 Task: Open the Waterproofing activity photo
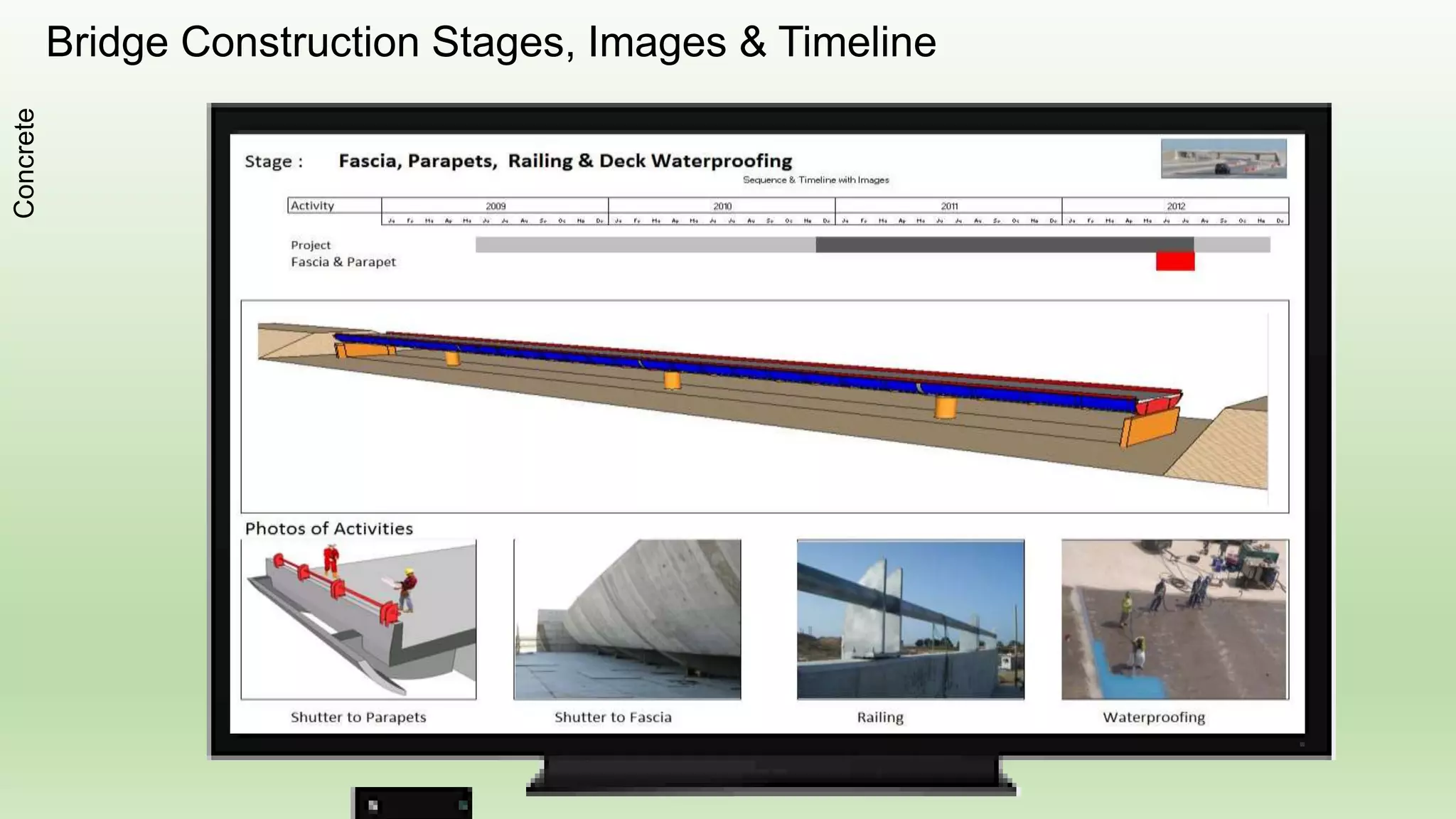[1174, 619]
